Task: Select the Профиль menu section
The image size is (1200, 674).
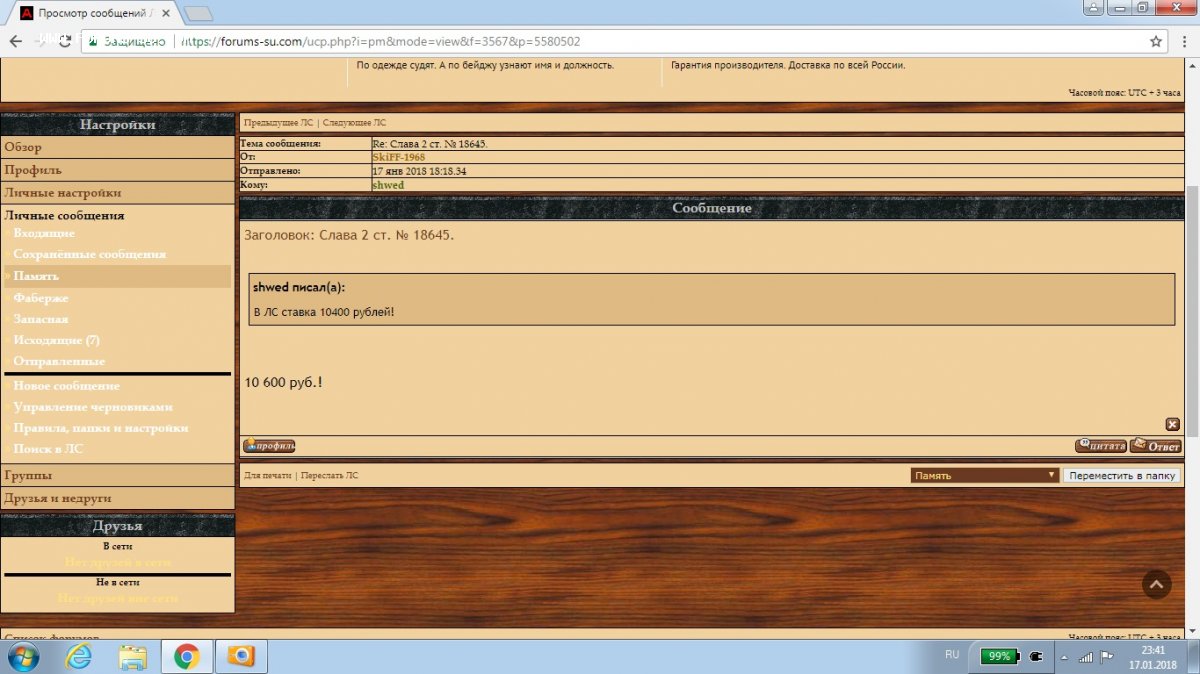Action: [x=33, y=170]
